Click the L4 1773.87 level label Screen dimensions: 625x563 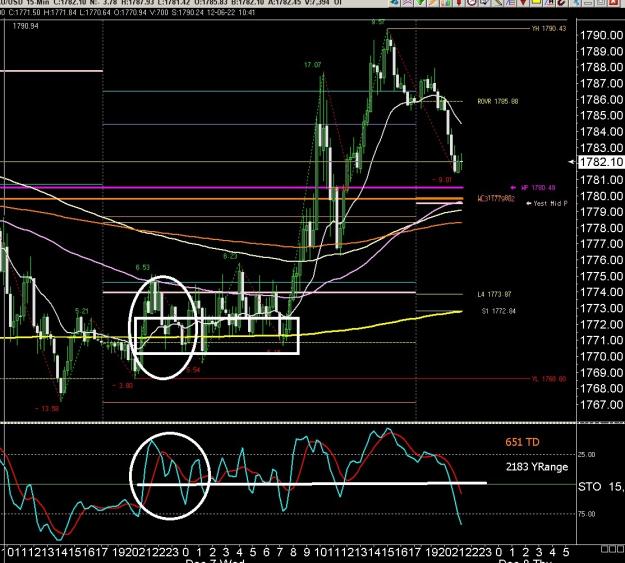pyautogui.click(x=494, y=294)
